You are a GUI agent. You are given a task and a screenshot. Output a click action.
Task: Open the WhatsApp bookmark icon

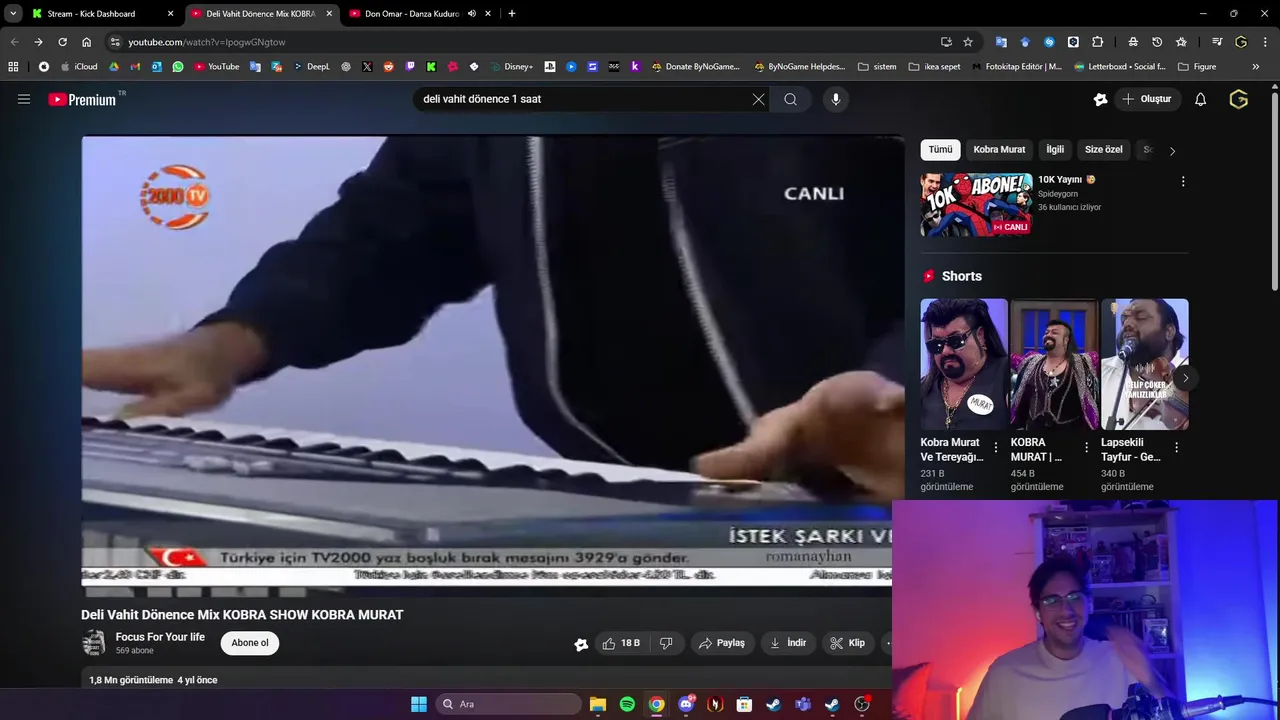[x=178, y=67]
